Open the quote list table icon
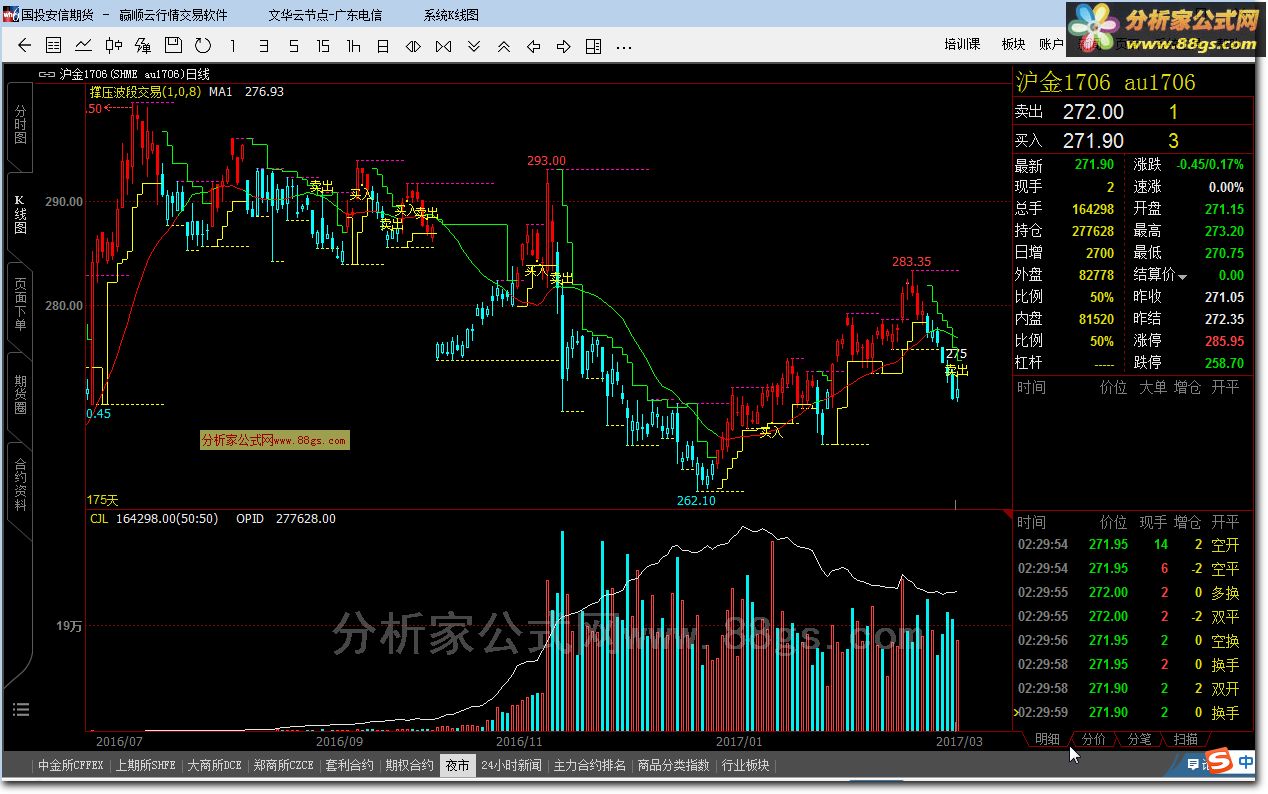 coord(54,46)
